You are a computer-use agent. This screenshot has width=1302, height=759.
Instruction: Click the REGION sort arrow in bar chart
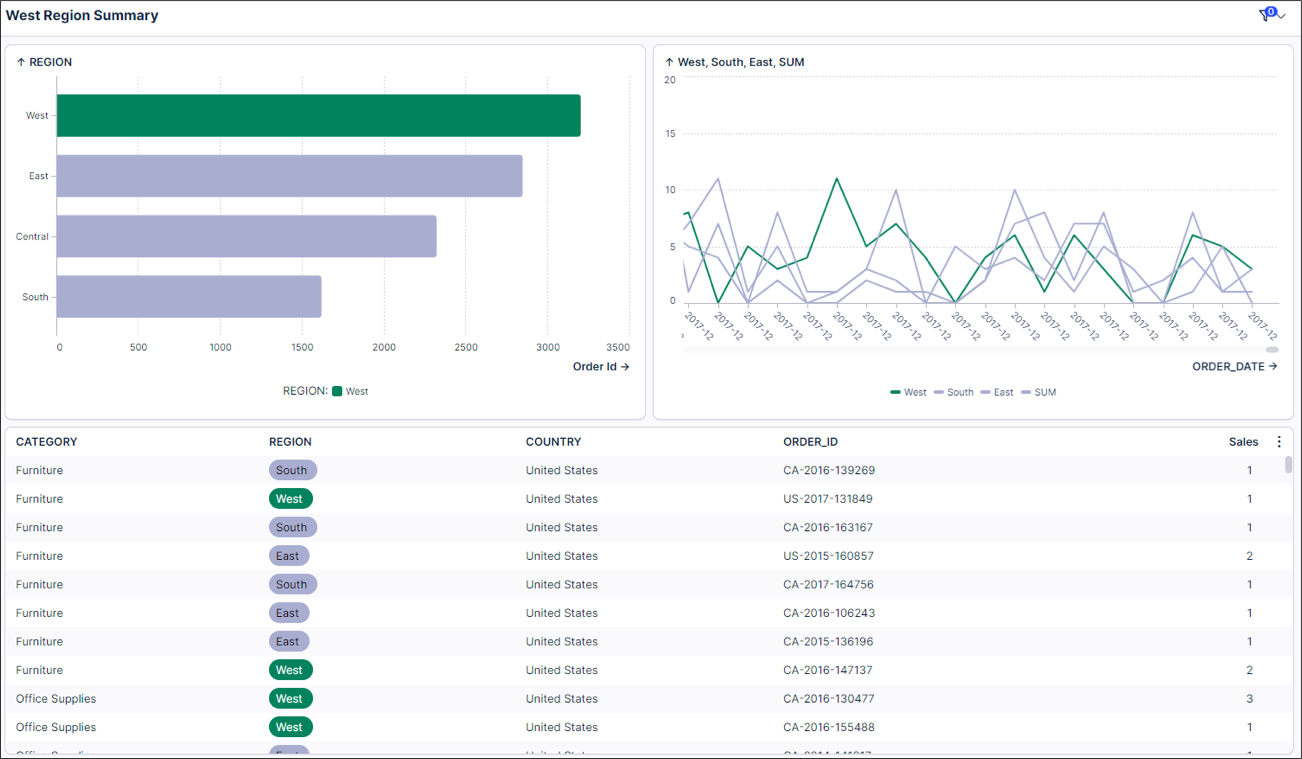(21, 62)
